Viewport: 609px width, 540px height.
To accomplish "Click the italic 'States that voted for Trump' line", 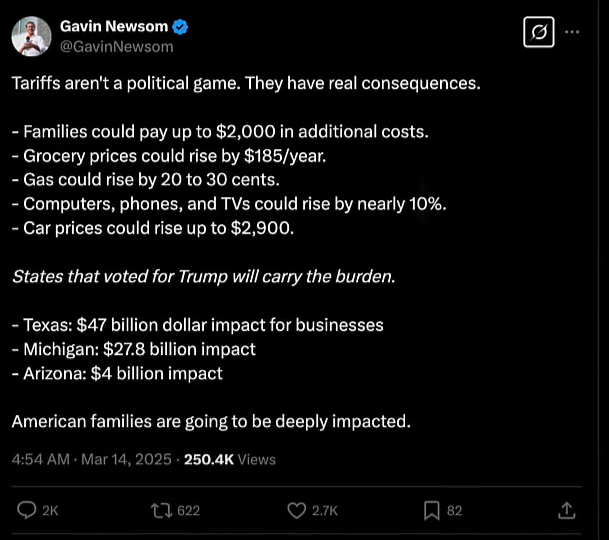I will (x=203, y=276).
